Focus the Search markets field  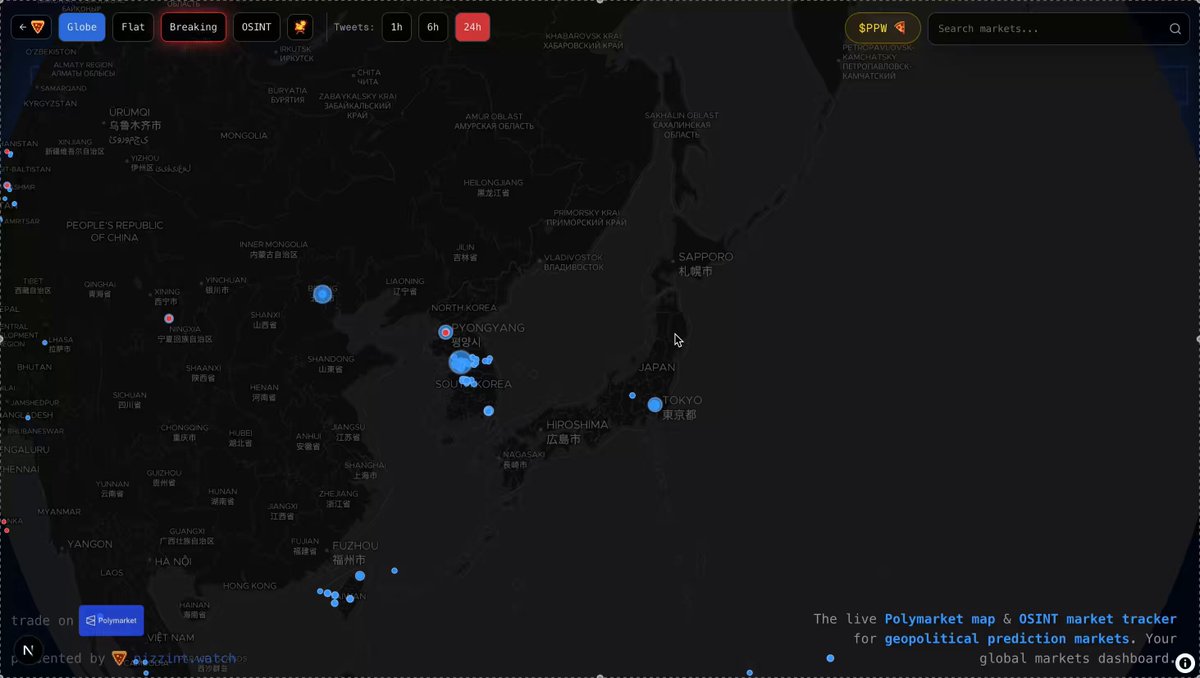(x=1059, y=28)
